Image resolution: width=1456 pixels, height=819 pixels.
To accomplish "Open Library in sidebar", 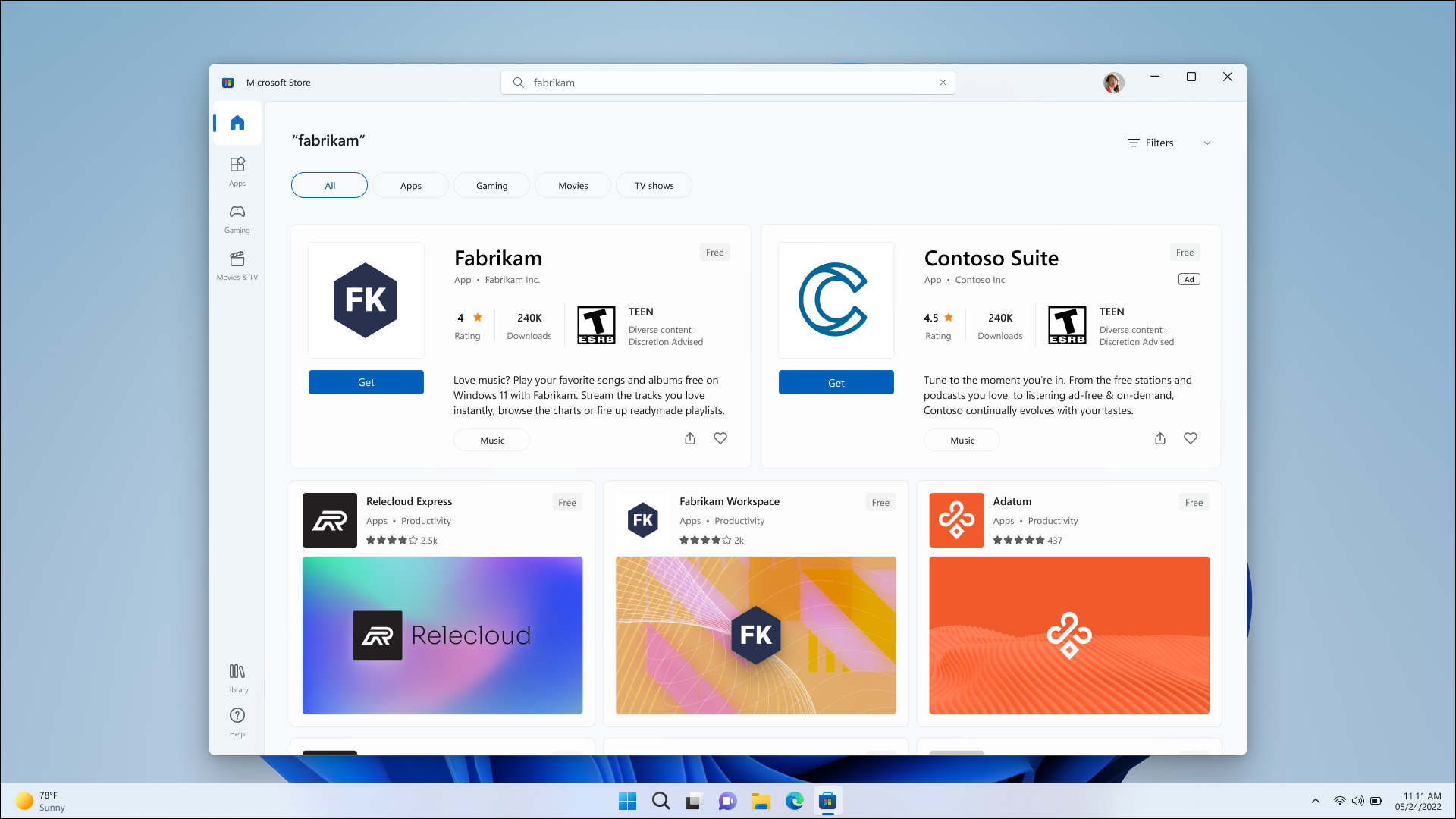I will click(237, 678).
